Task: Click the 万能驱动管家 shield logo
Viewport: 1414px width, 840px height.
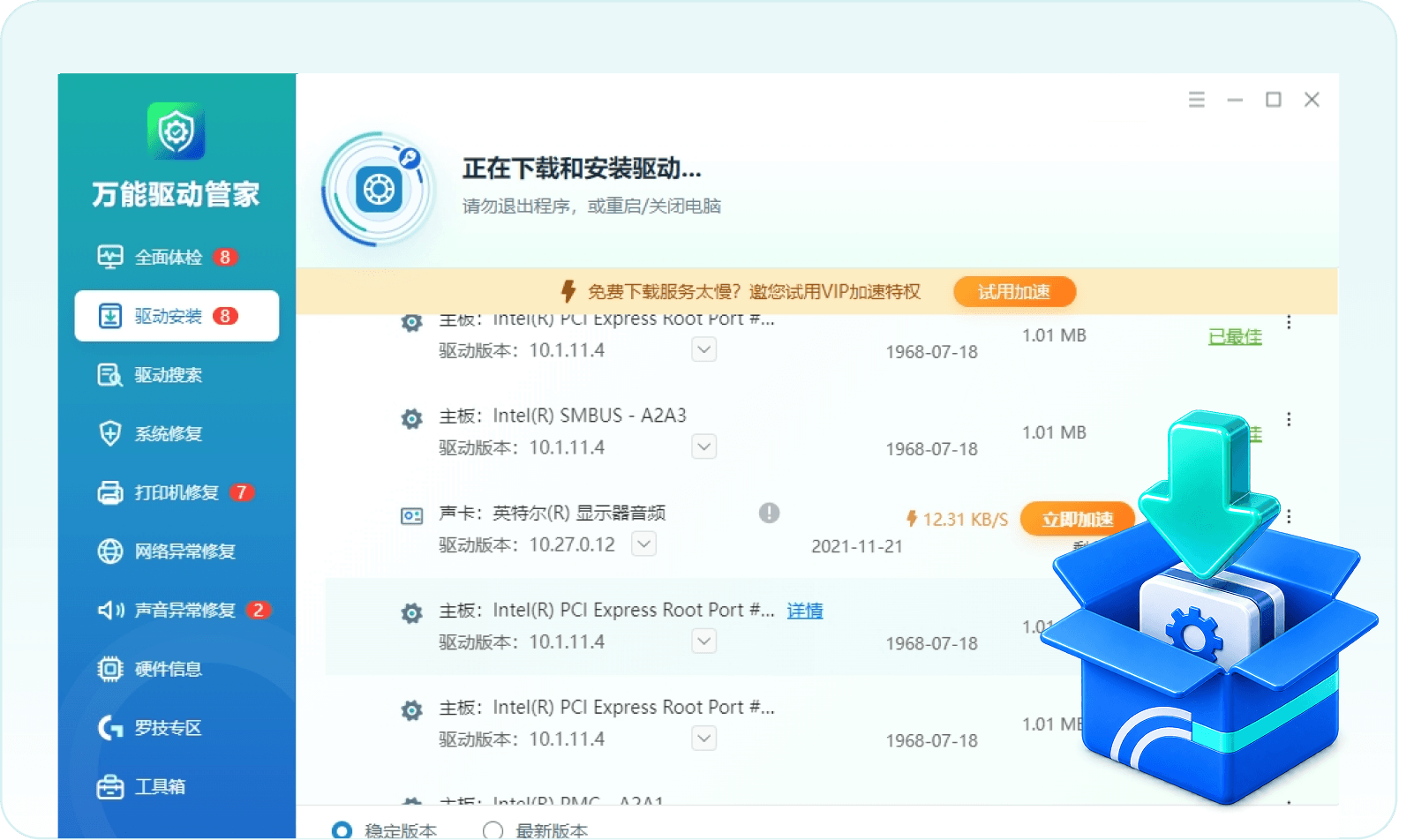Action: coord(177,131)
